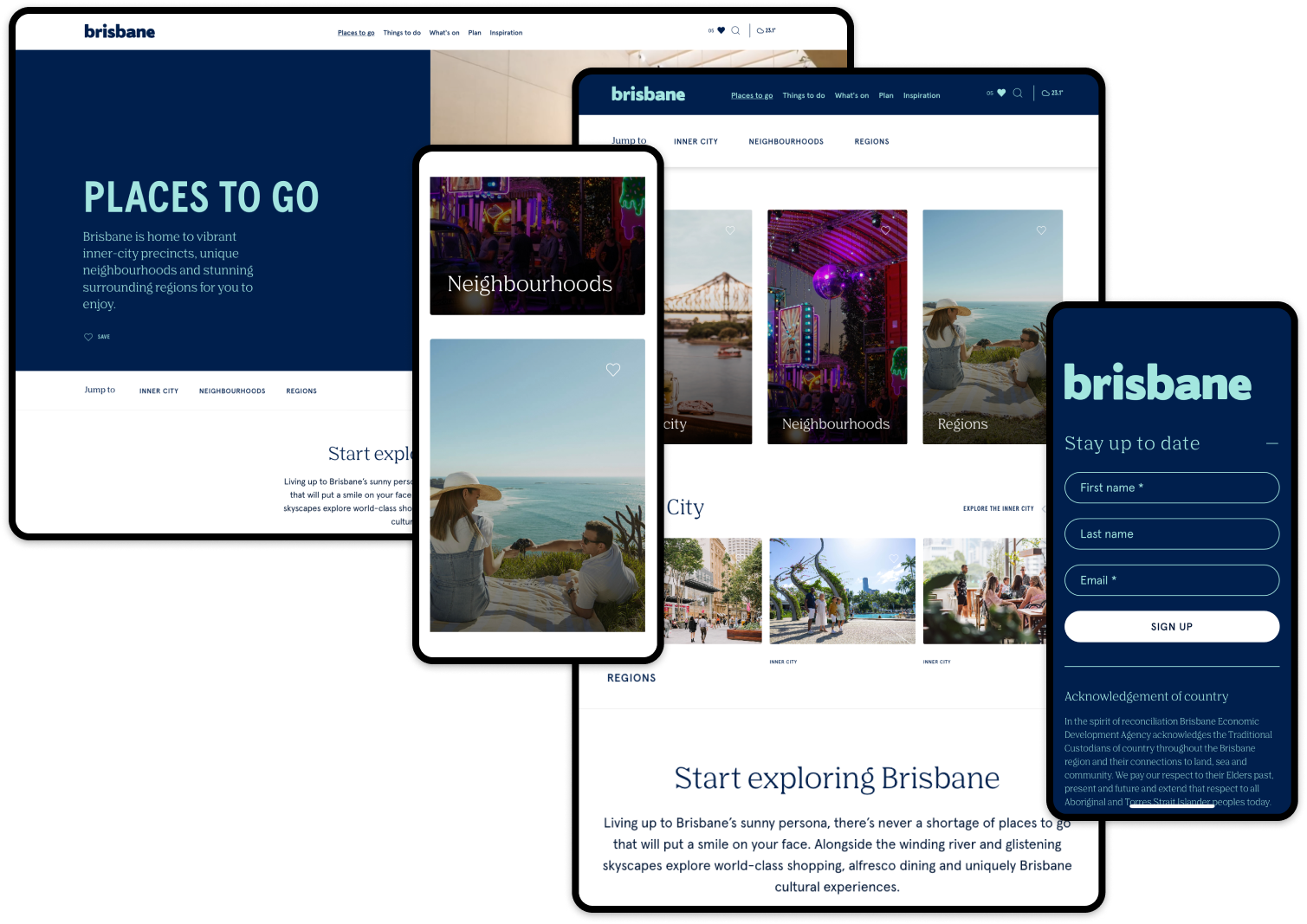Click the search magnifier in tablet header
Image resolution: width=1307 pixels, height=924 pixels.
click(x=1018, y=93)
